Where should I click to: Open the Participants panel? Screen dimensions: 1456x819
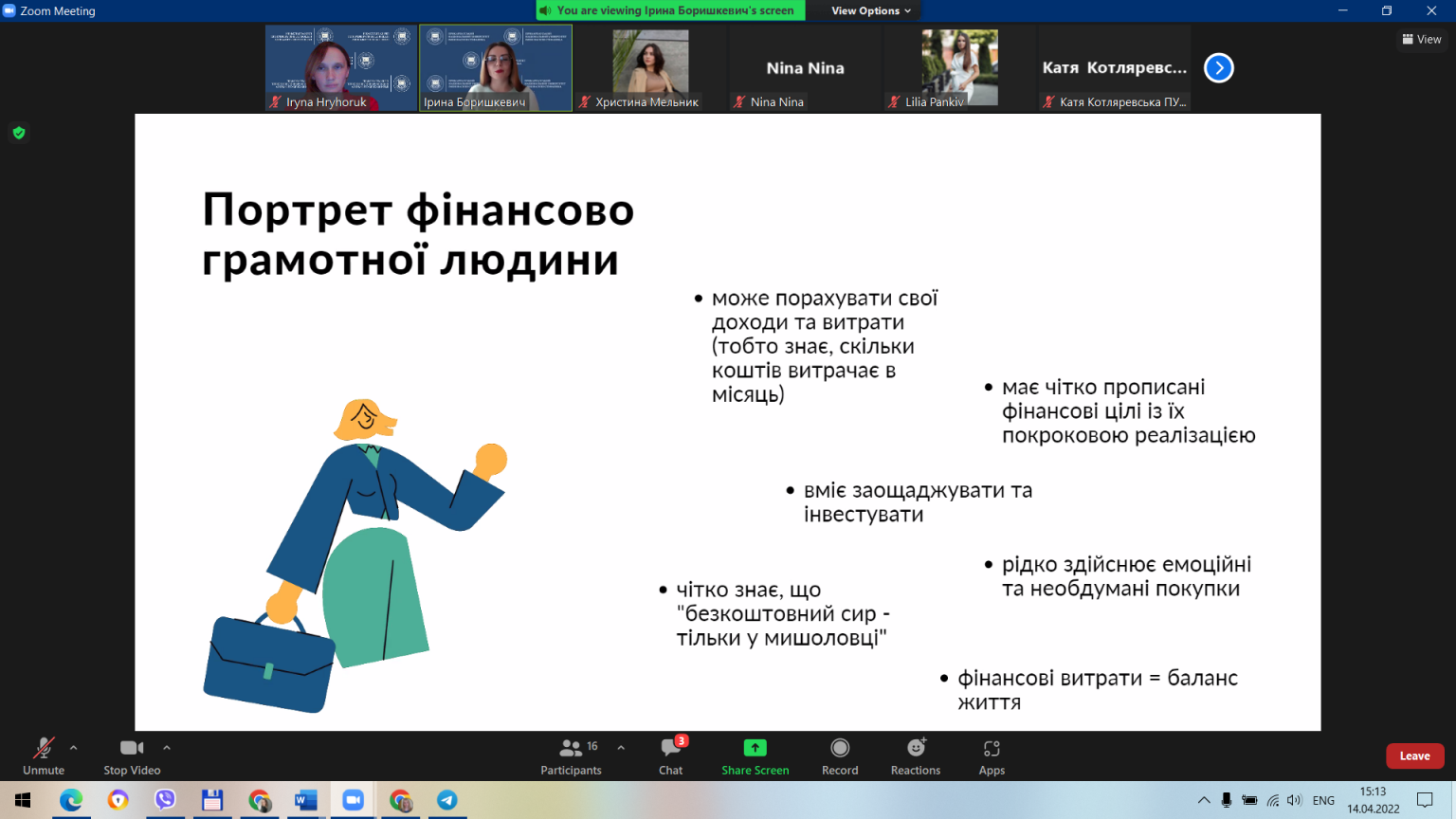click(571, 756)
